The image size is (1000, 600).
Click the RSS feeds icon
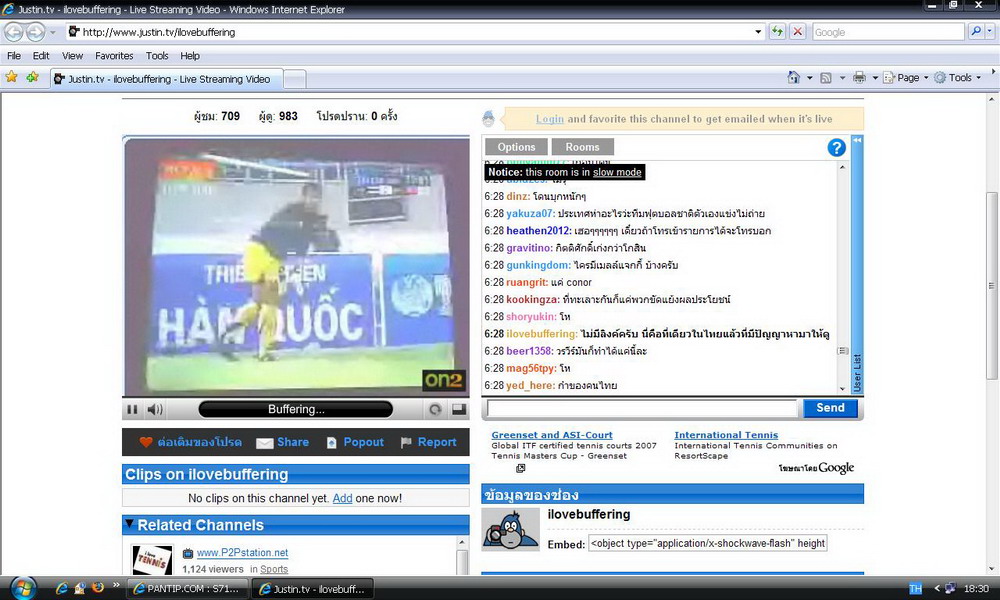[826, 78]
